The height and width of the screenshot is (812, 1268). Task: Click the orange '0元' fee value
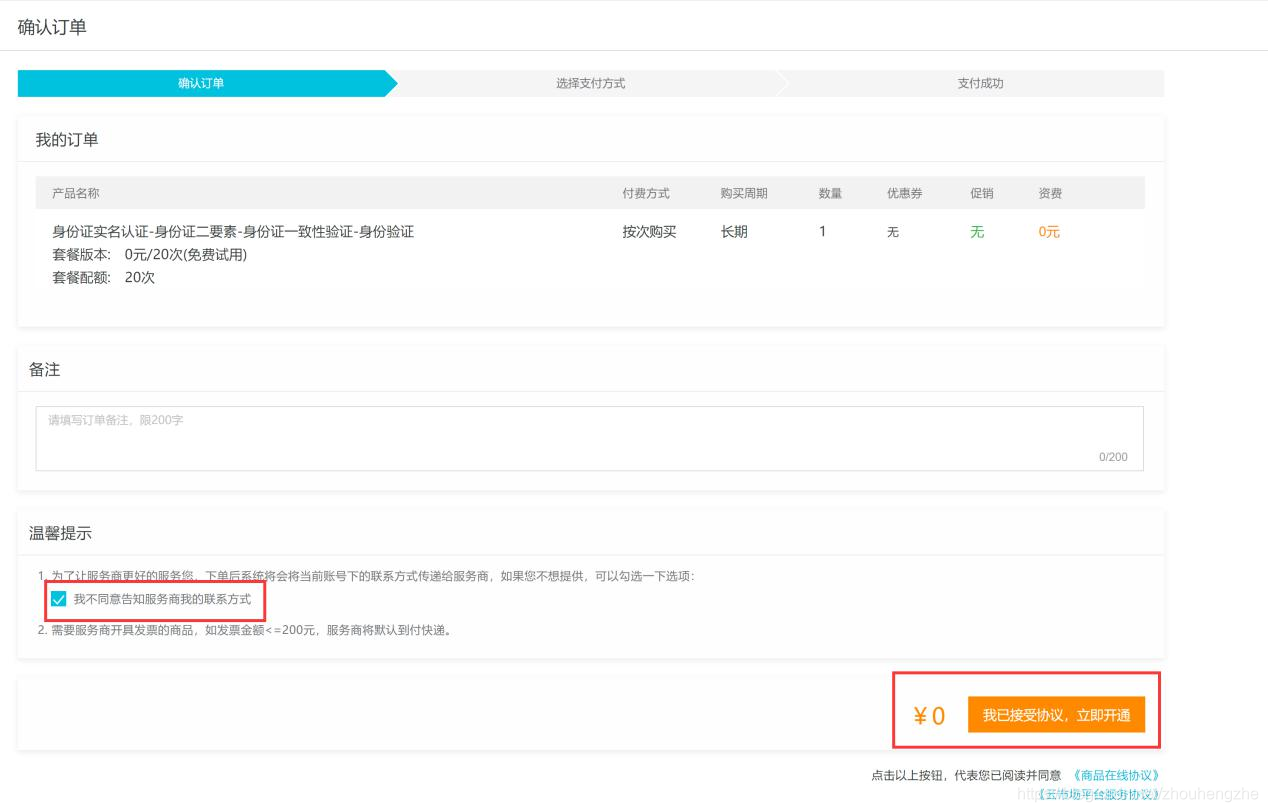(x=1049, y=231)
